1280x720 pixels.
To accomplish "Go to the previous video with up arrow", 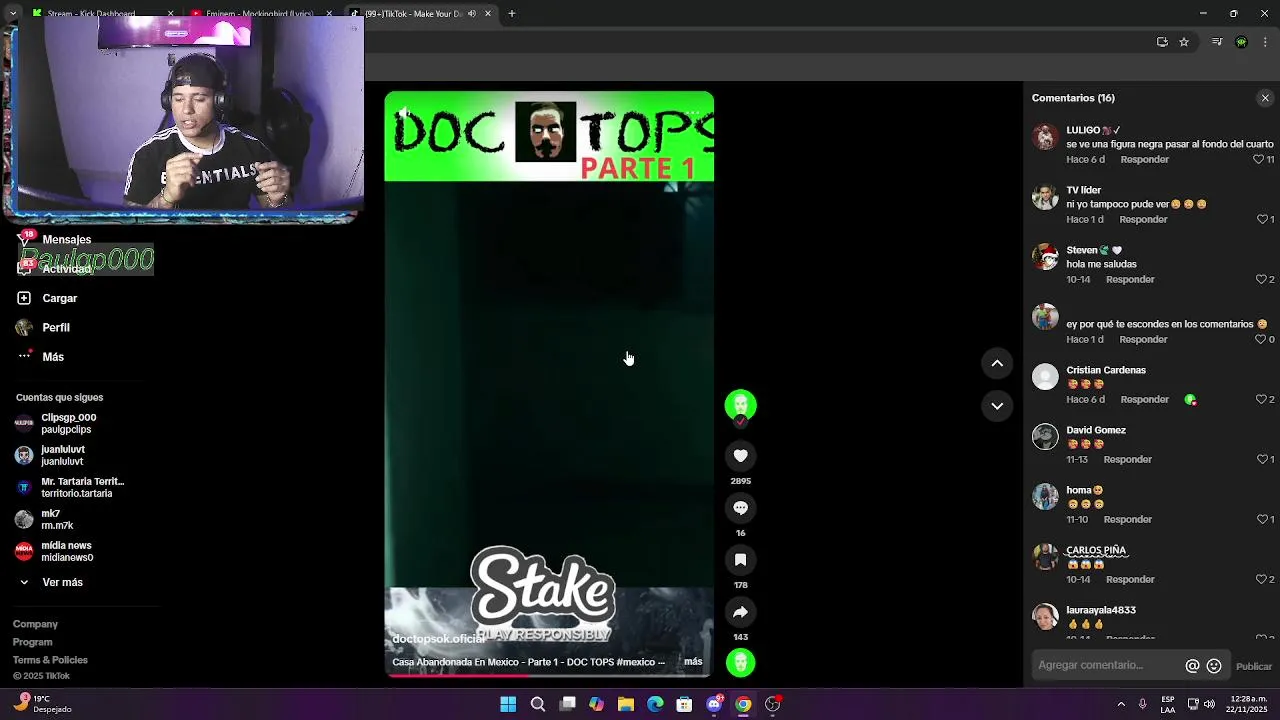I will point(997,364).
